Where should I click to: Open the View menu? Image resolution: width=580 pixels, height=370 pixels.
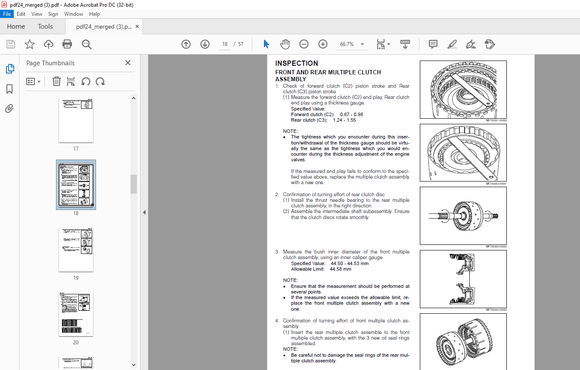(x=37, y=14)
